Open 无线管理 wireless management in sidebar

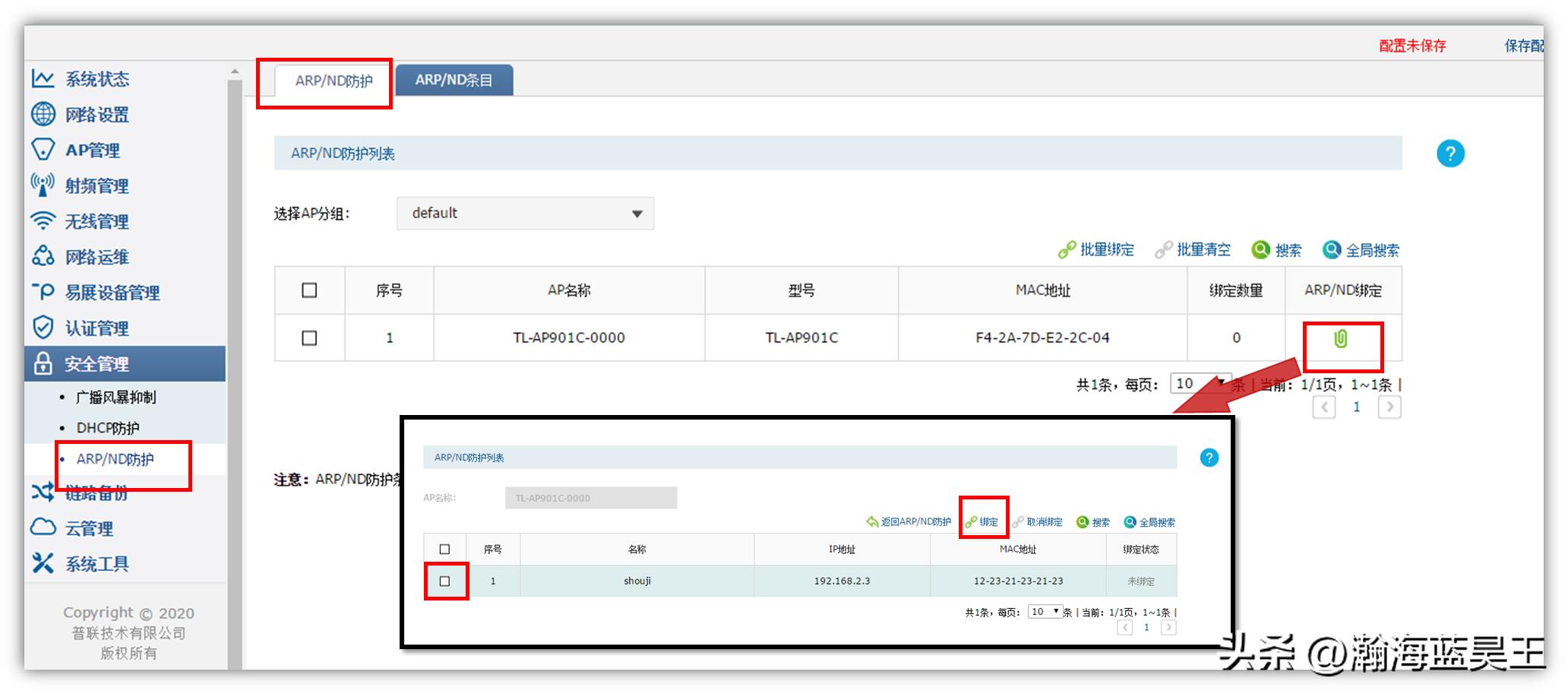(x=96, y=221)
